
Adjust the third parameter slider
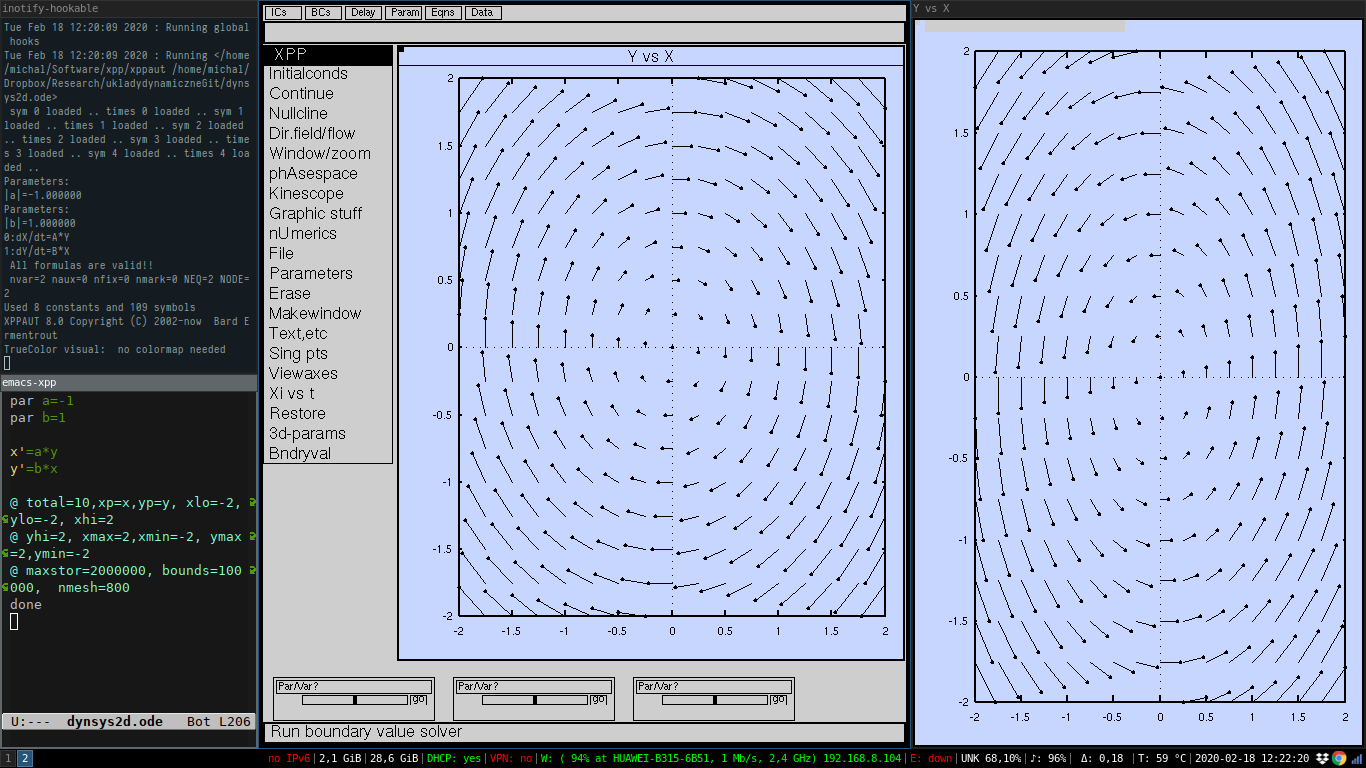point(715,700)
